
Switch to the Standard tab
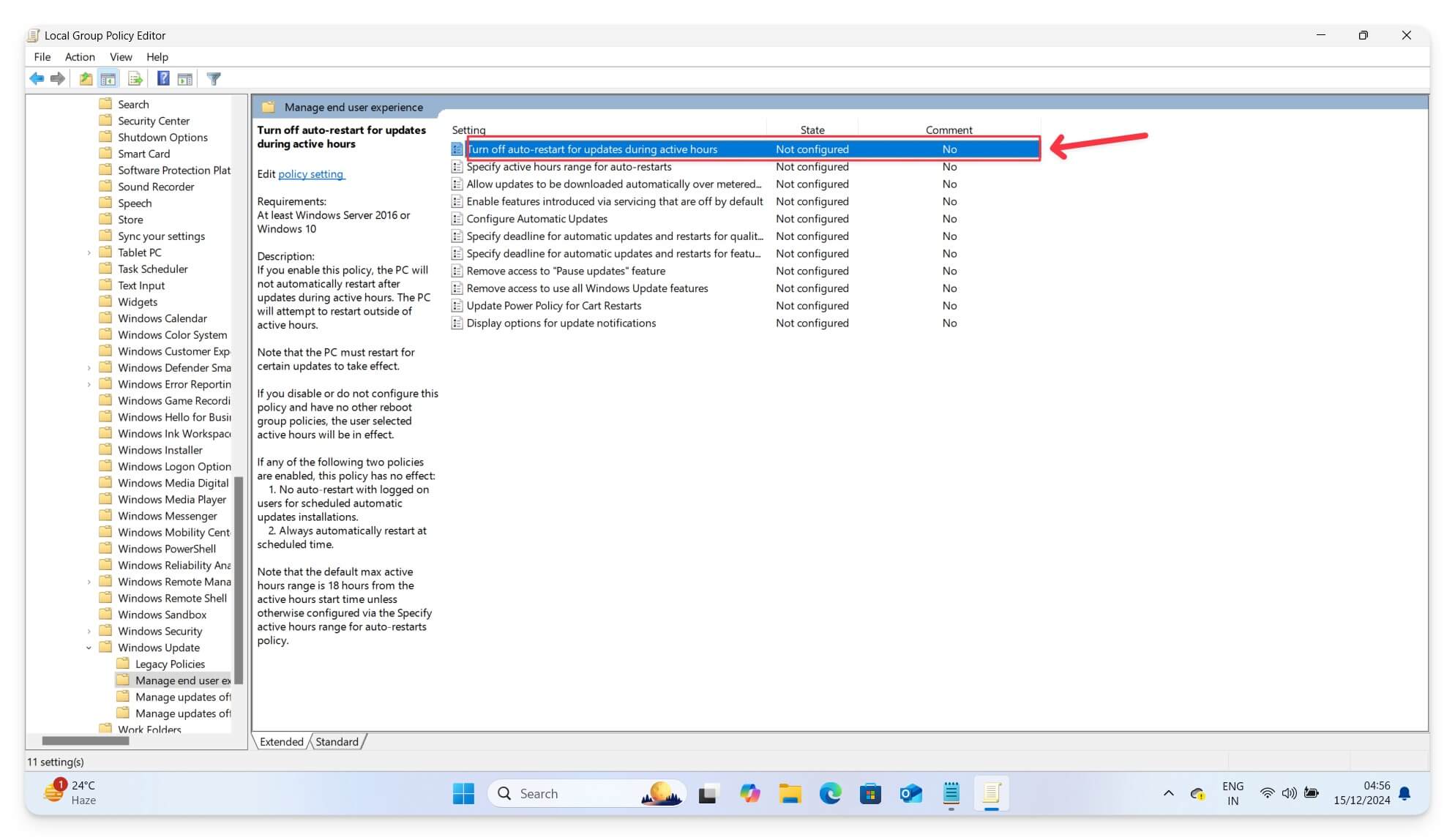pyautogui.click(x=336, y=741)
